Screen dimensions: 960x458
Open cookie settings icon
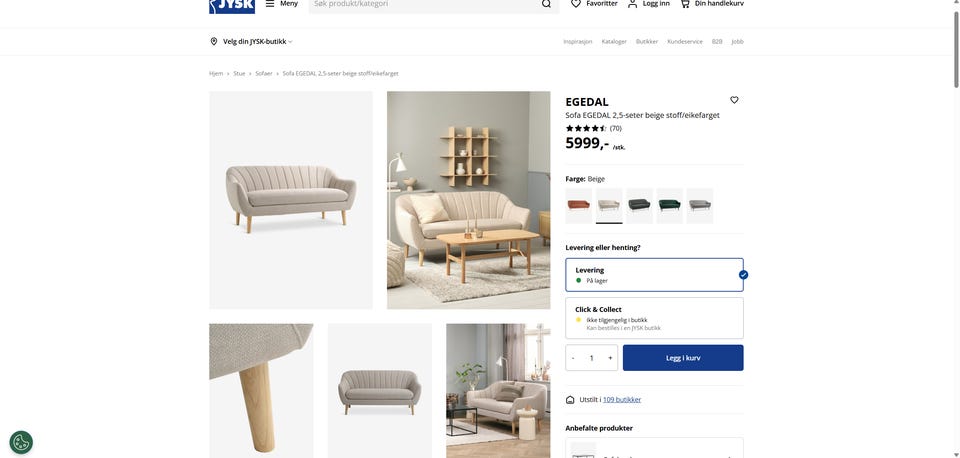pos(21,442)
